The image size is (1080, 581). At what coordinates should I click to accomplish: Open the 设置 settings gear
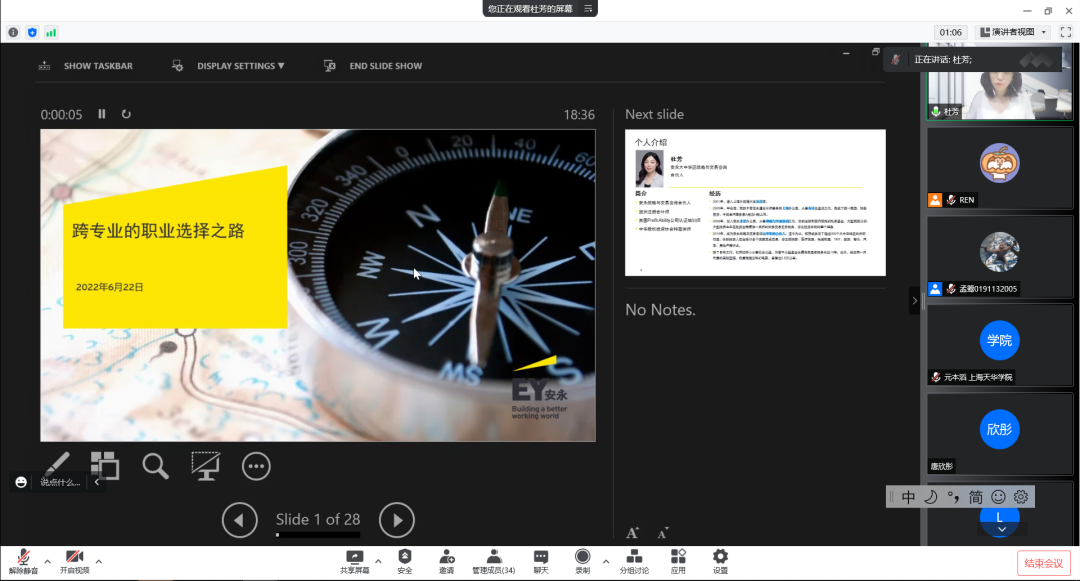[720, 560]
